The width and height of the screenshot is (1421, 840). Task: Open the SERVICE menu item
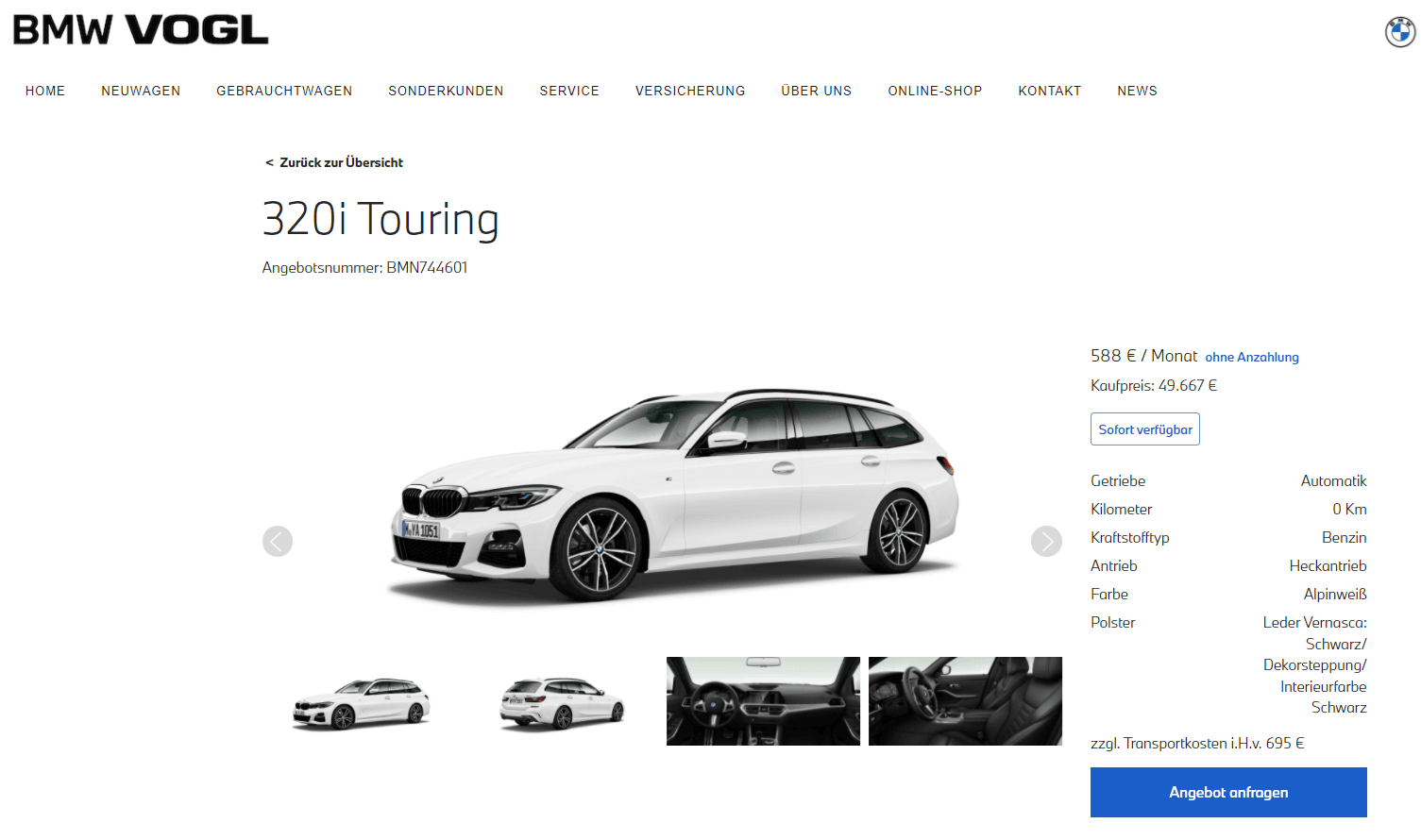569,91
